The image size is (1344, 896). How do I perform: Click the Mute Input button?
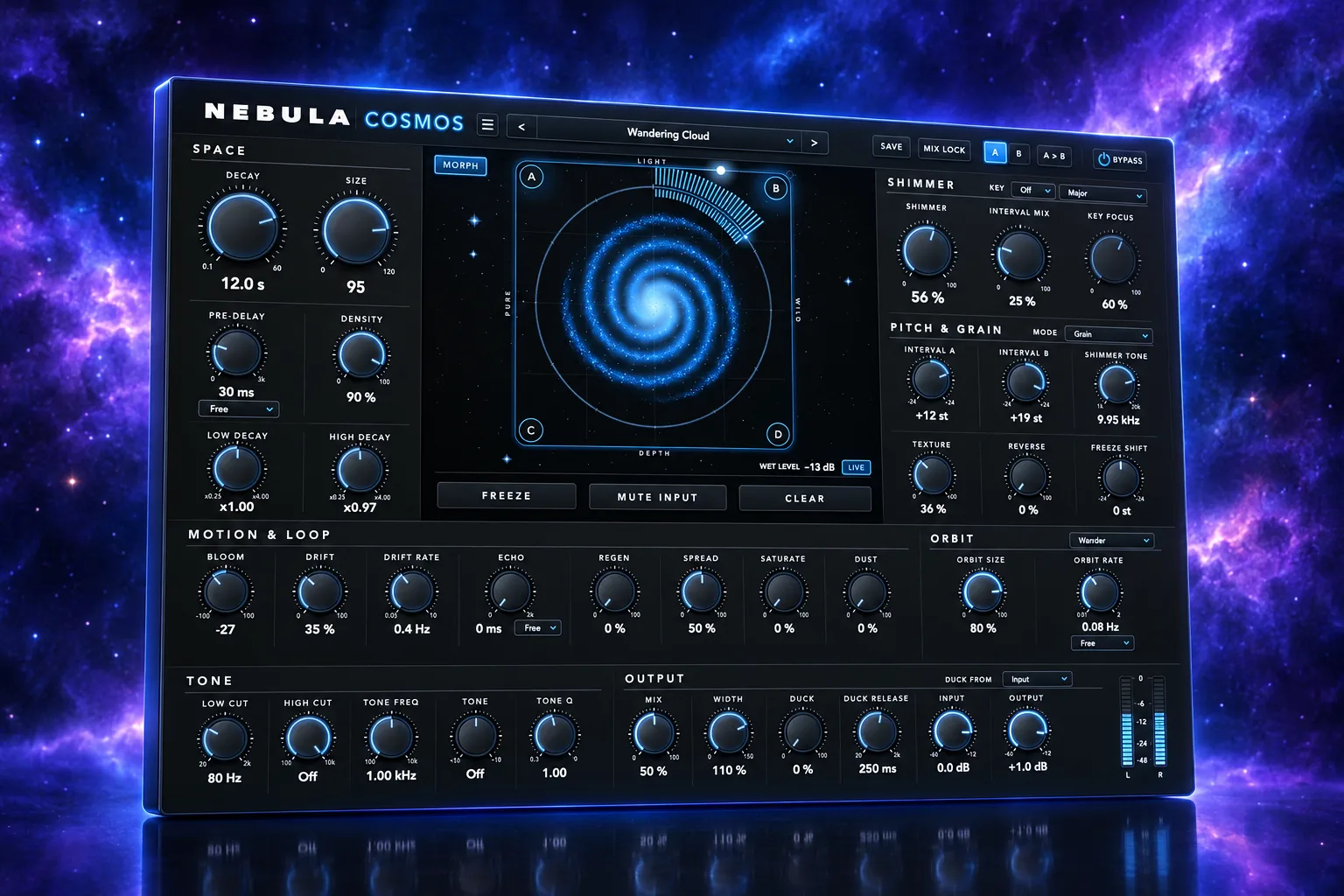tap(658, 497)
